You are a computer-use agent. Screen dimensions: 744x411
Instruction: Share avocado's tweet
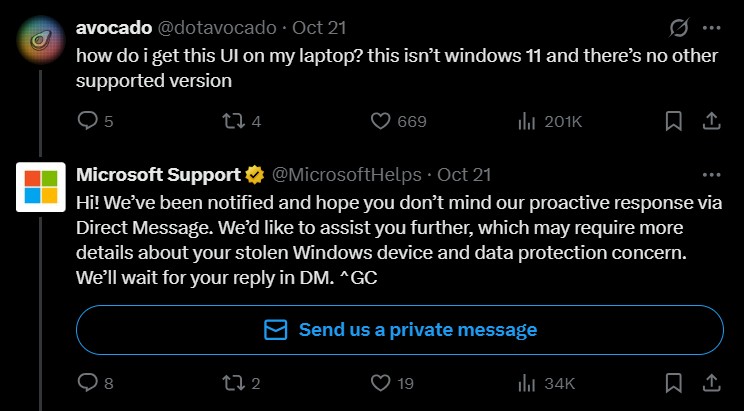tap(711, 121)
